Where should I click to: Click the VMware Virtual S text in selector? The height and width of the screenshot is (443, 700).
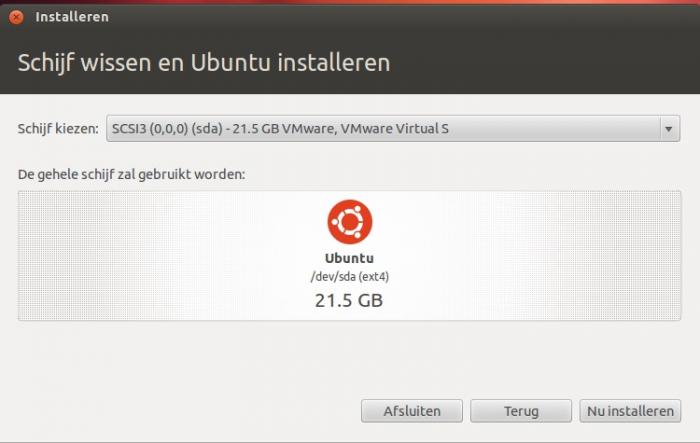coord(394,129)
